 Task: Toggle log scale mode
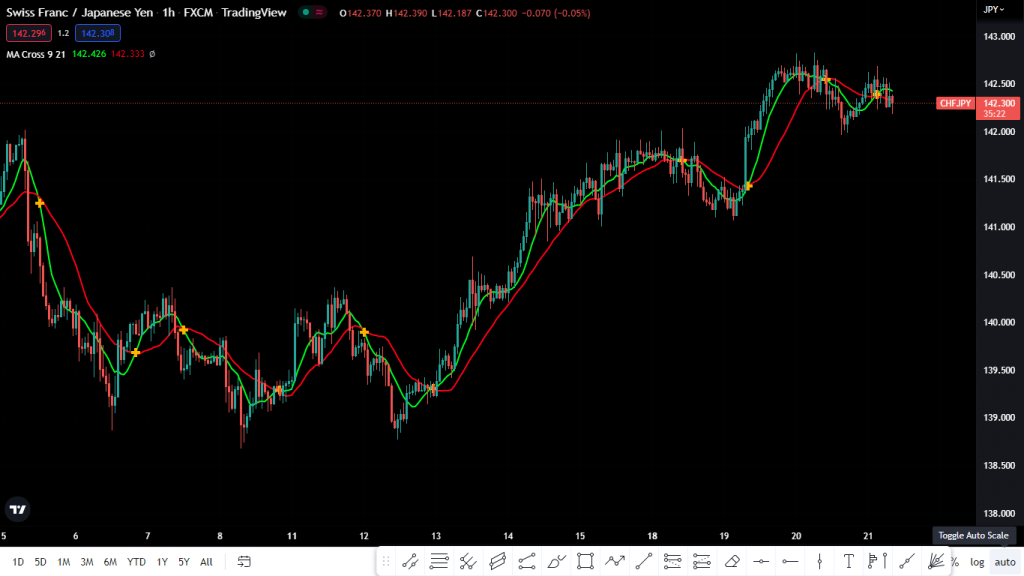pyautogui.click(x=977, y=562)
